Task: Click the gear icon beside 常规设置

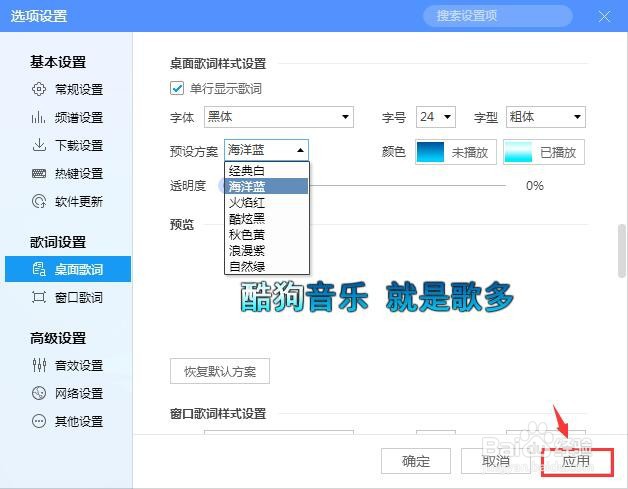Action: pos(39,89)
